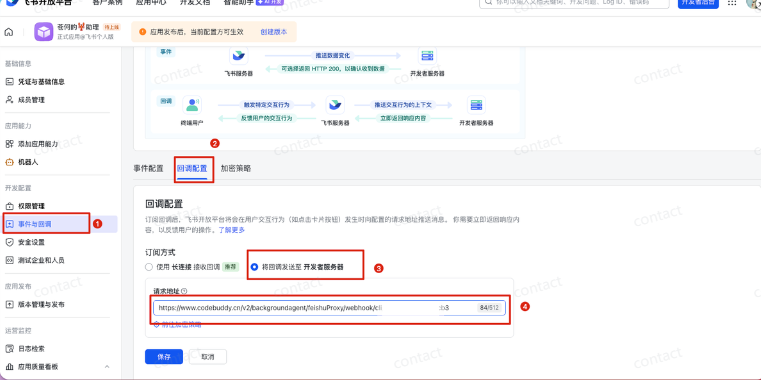The width and height of the screenshot is (761, 380).
Task: Click the developer server icon in 回调 diagram
Action: tap(476, 105)
